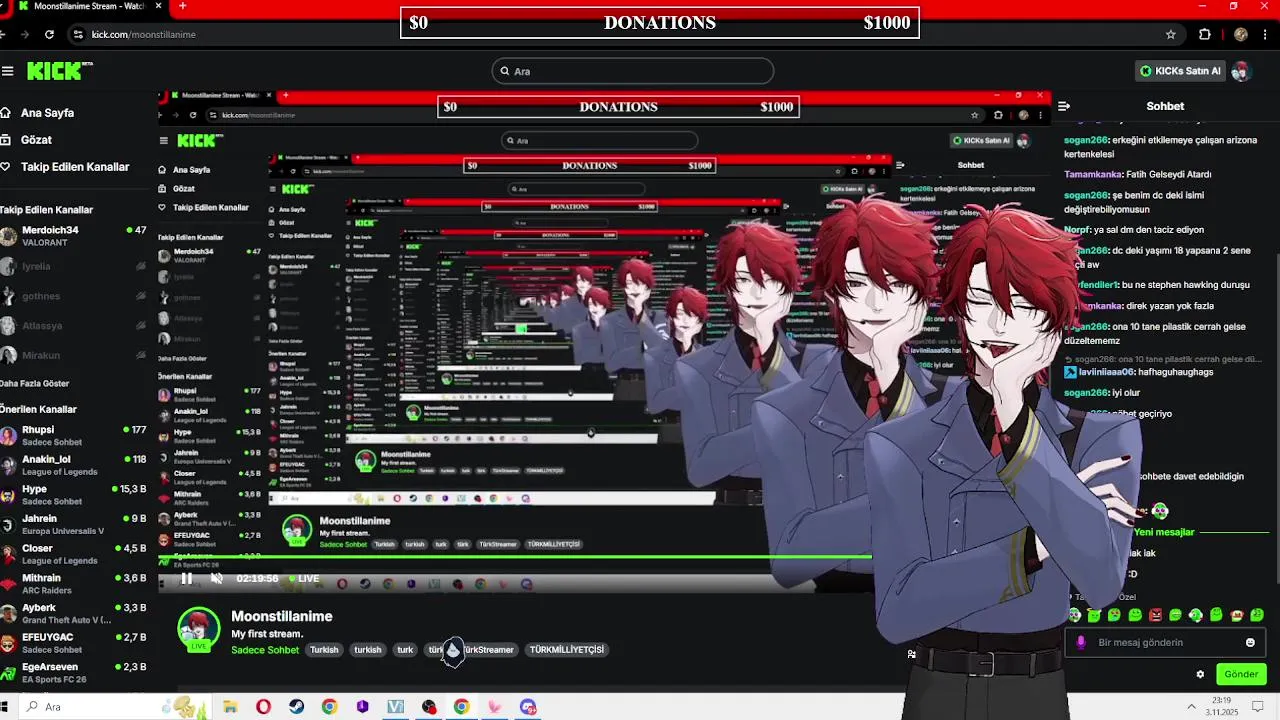The width and height of the screenshot is (1280, 720).
Task: Unmute the stream volume
Action: click(216, 578)
